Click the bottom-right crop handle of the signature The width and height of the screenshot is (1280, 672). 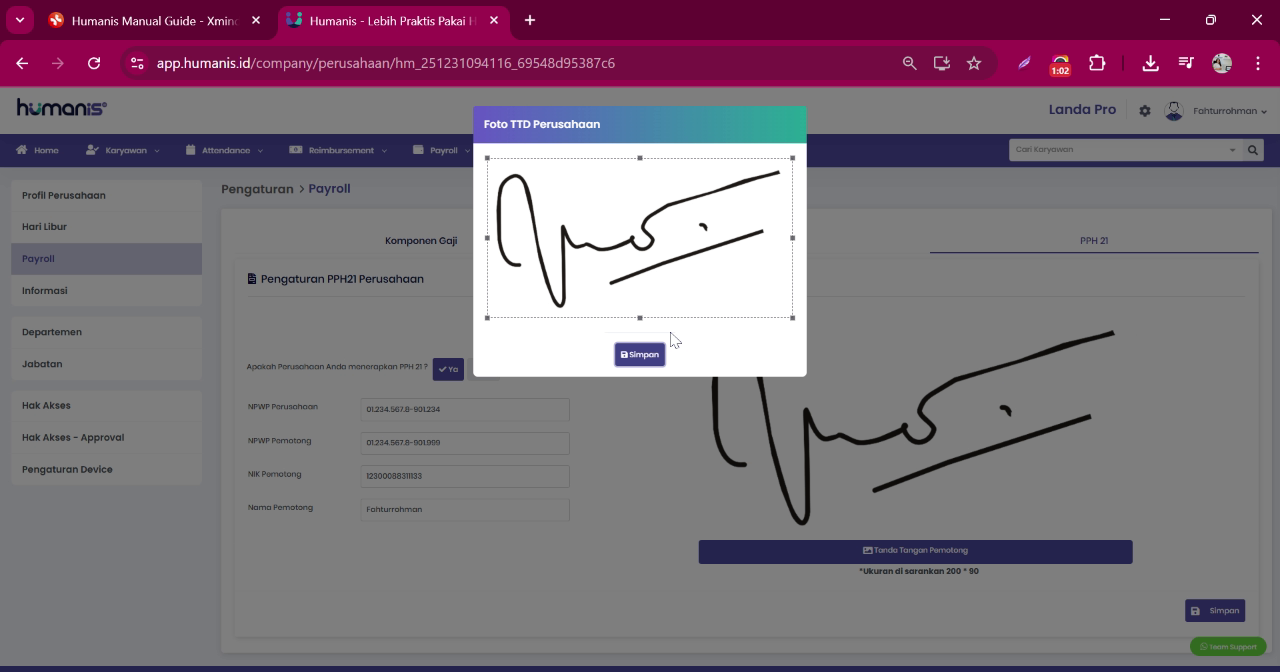[793, 318]
